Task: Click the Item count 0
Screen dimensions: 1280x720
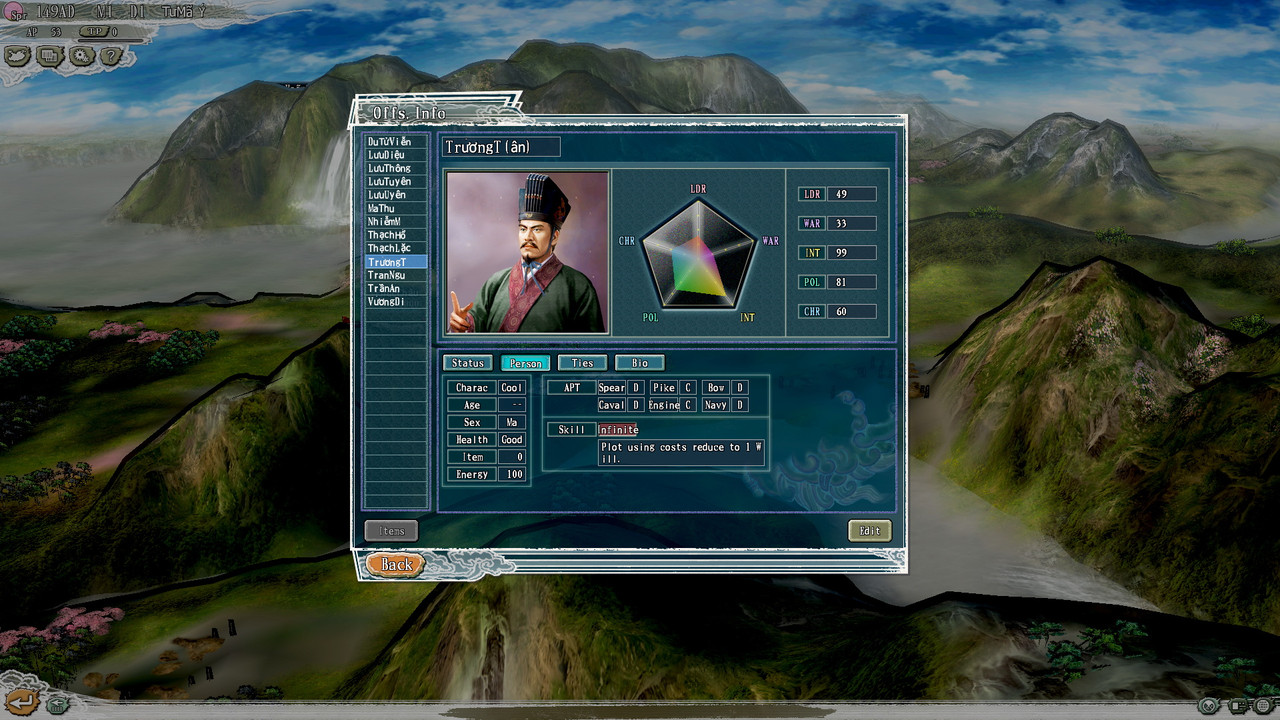Action: [x=512, y=457]
